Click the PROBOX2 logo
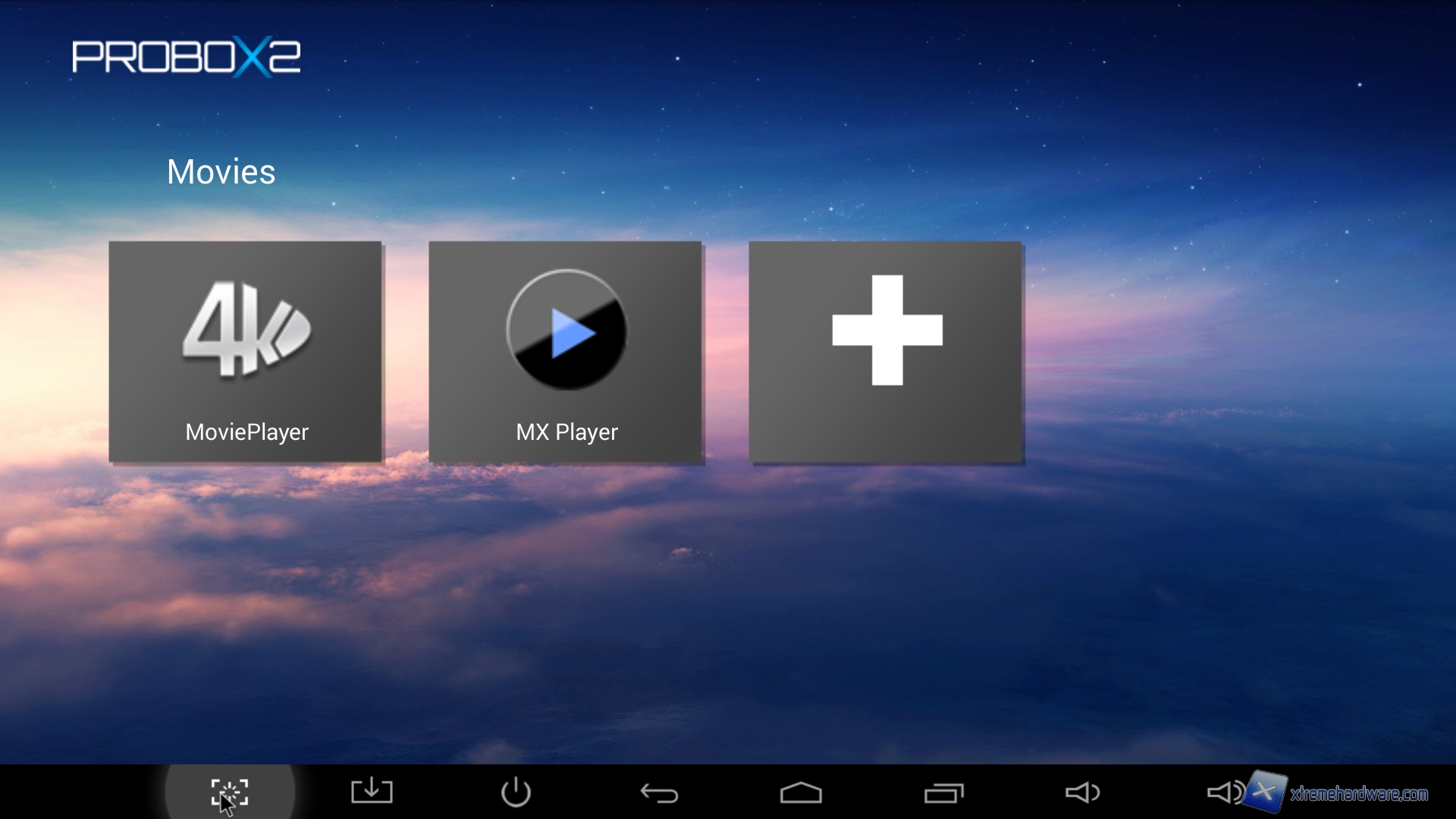Screen dimensions: 1456x819 [187, 57]
